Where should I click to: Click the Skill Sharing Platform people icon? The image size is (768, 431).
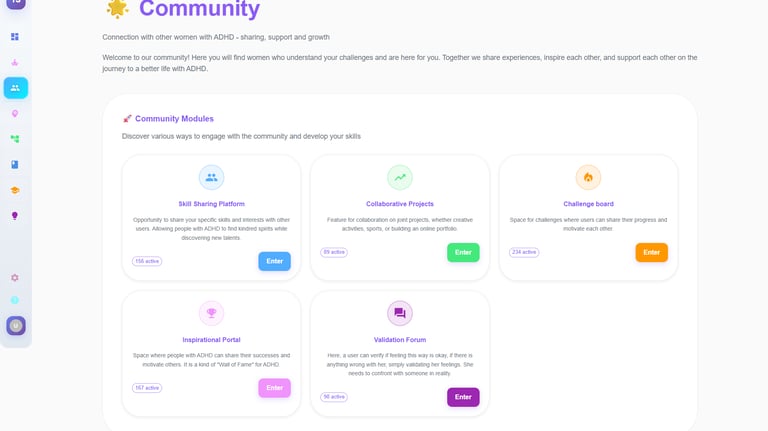click(211, 178)
